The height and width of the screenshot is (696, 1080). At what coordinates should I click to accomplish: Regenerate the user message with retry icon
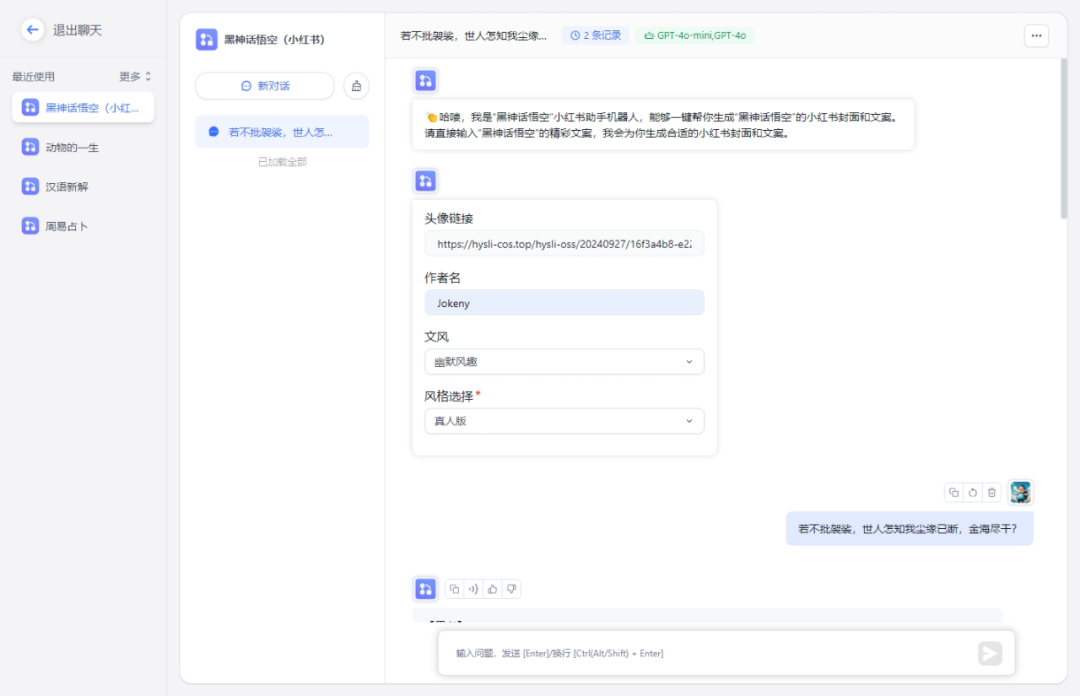973,492
